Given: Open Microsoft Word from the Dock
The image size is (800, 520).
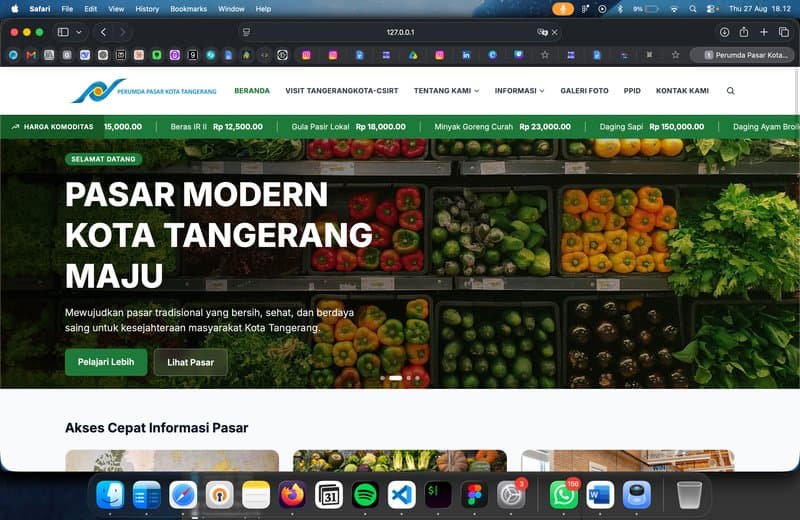Looking at the screenshot, I should point(600,494).
